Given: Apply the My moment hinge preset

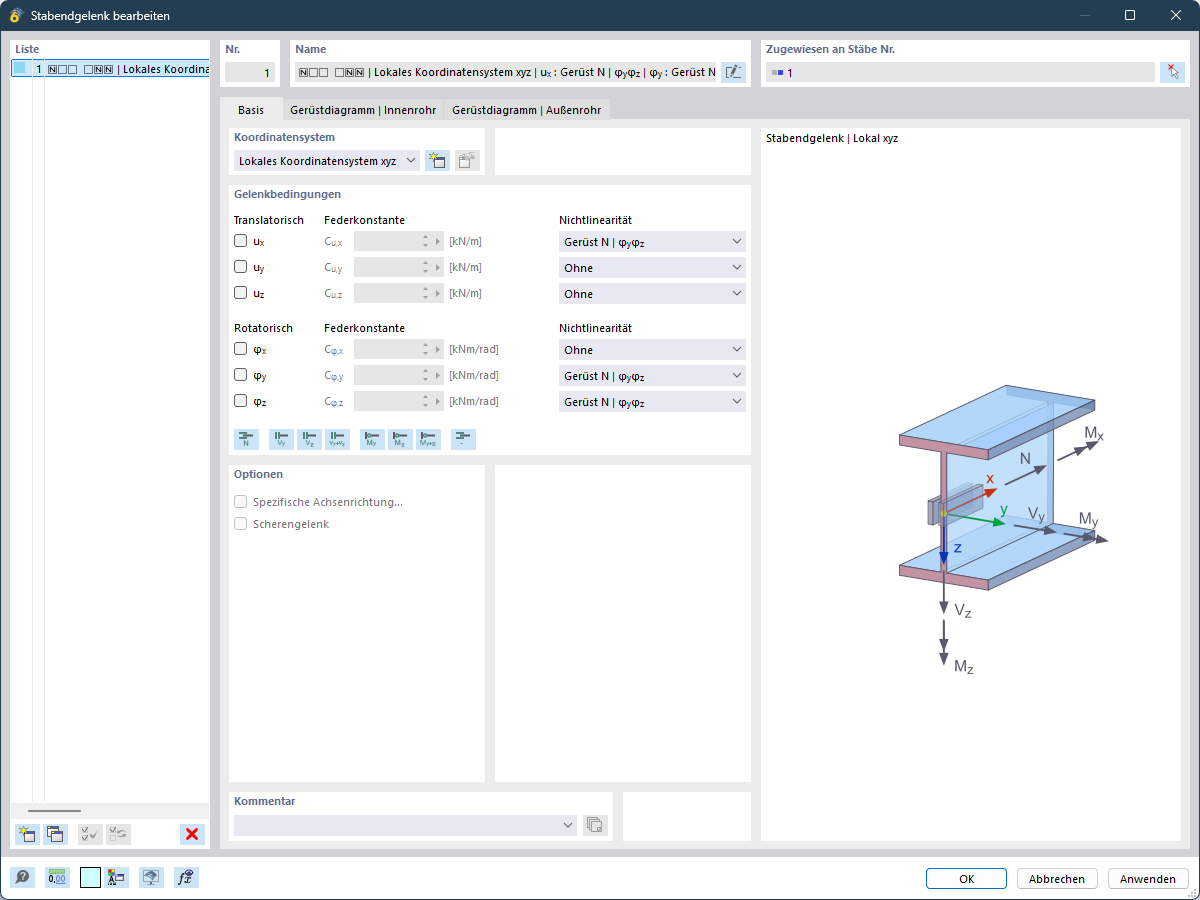Looking at the screenshot, I should 371,438.
